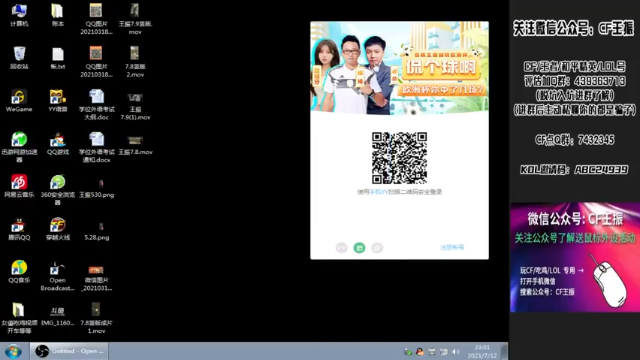Open the taskbar clock showing 23:01
The height and width of the screenshot is (360, 640).
click(482, 351)
